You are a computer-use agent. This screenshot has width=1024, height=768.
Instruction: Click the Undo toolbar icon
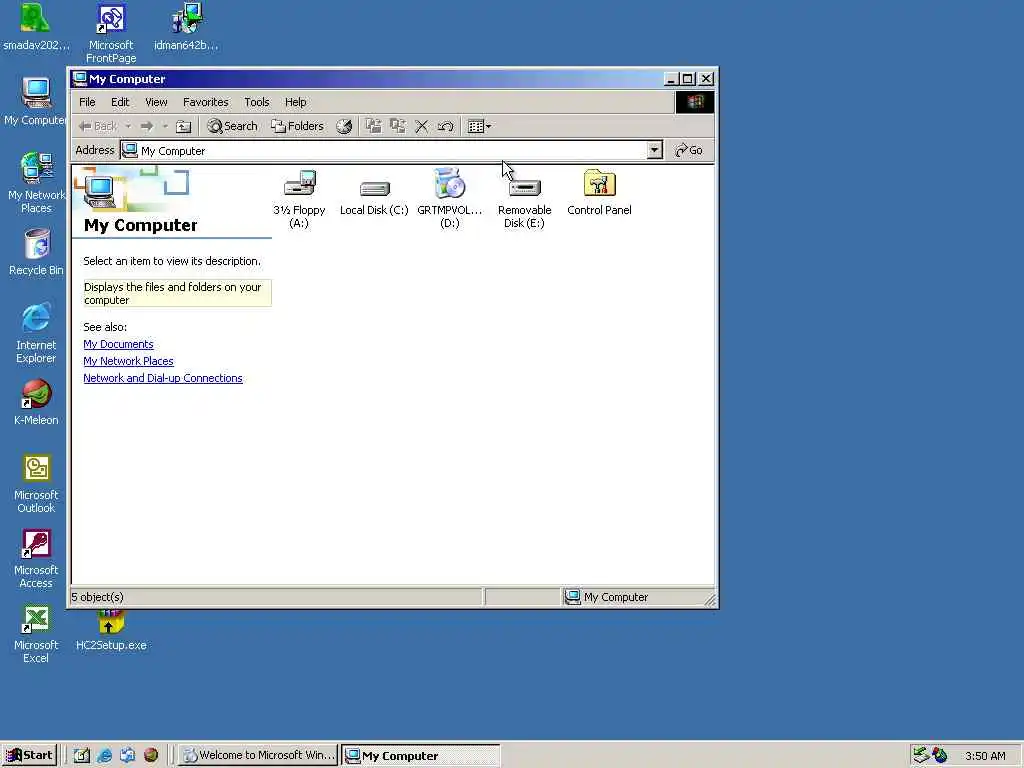point(446,126)
